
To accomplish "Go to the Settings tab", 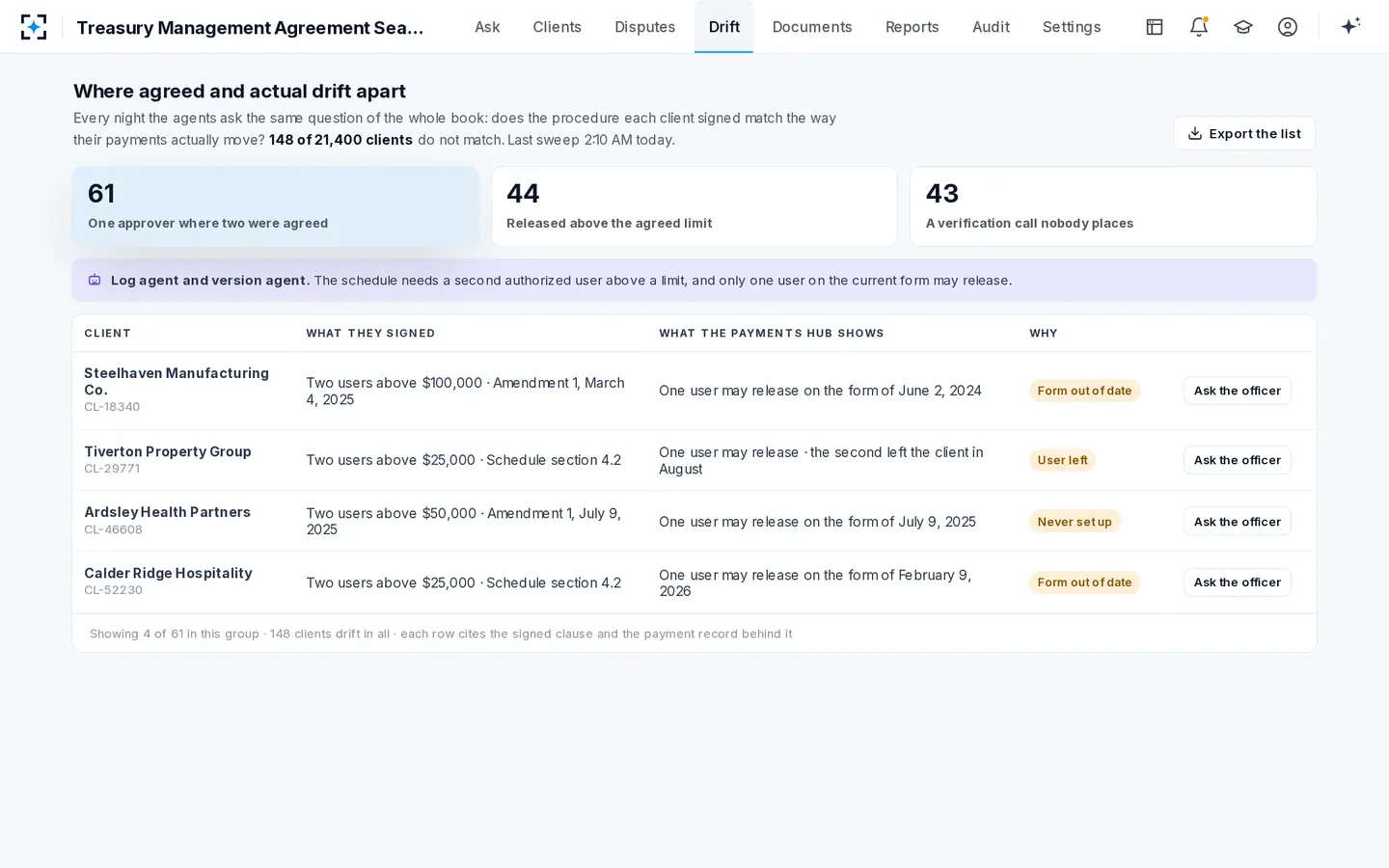I will coord(1071,27).
